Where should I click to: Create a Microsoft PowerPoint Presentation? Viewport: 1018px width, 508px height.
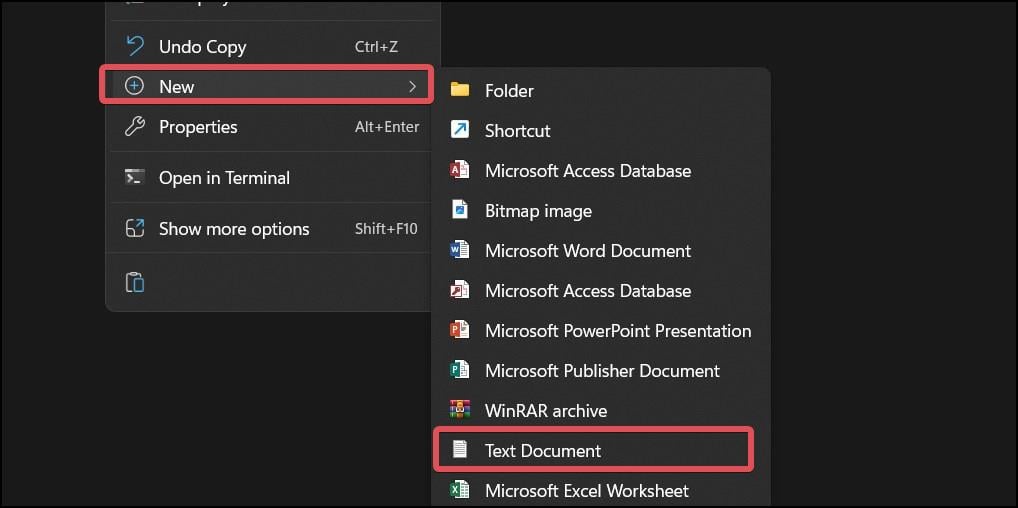(x=618, y=331)
